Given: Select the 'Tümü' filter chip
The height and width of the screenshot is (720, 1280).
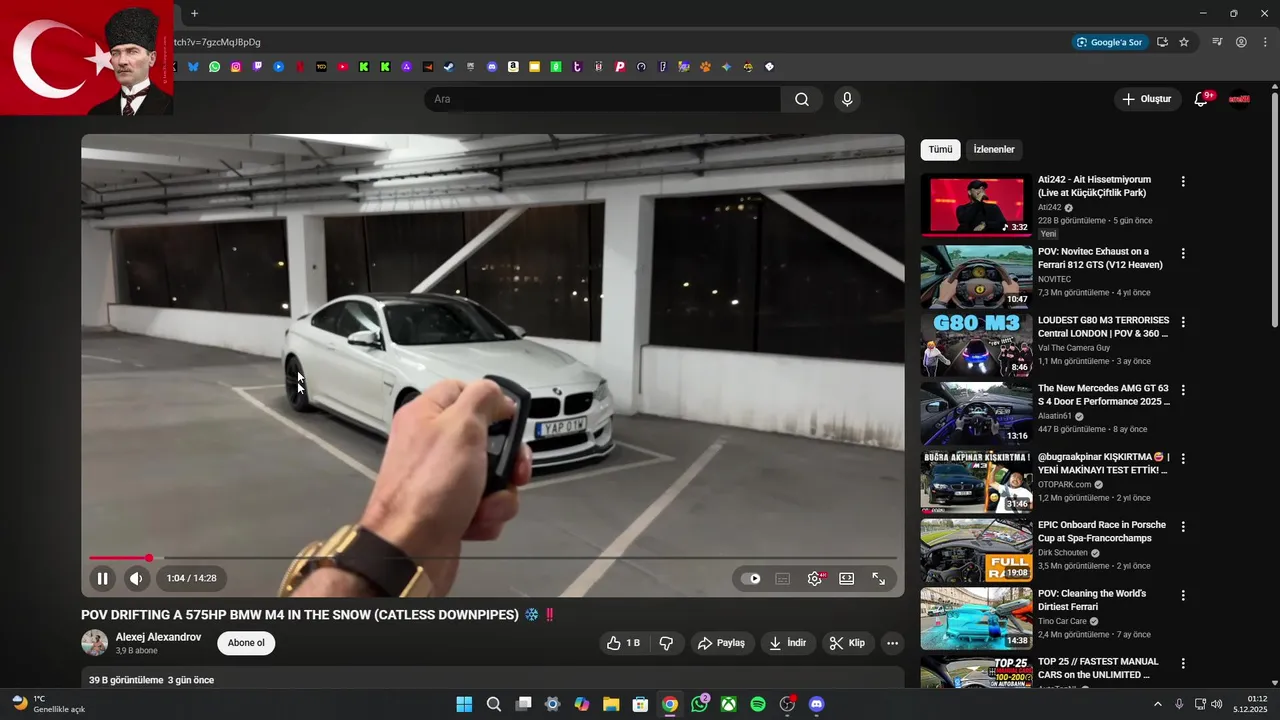Looking at the screenshot, I should pyautogui.click(x=940, y=150).
